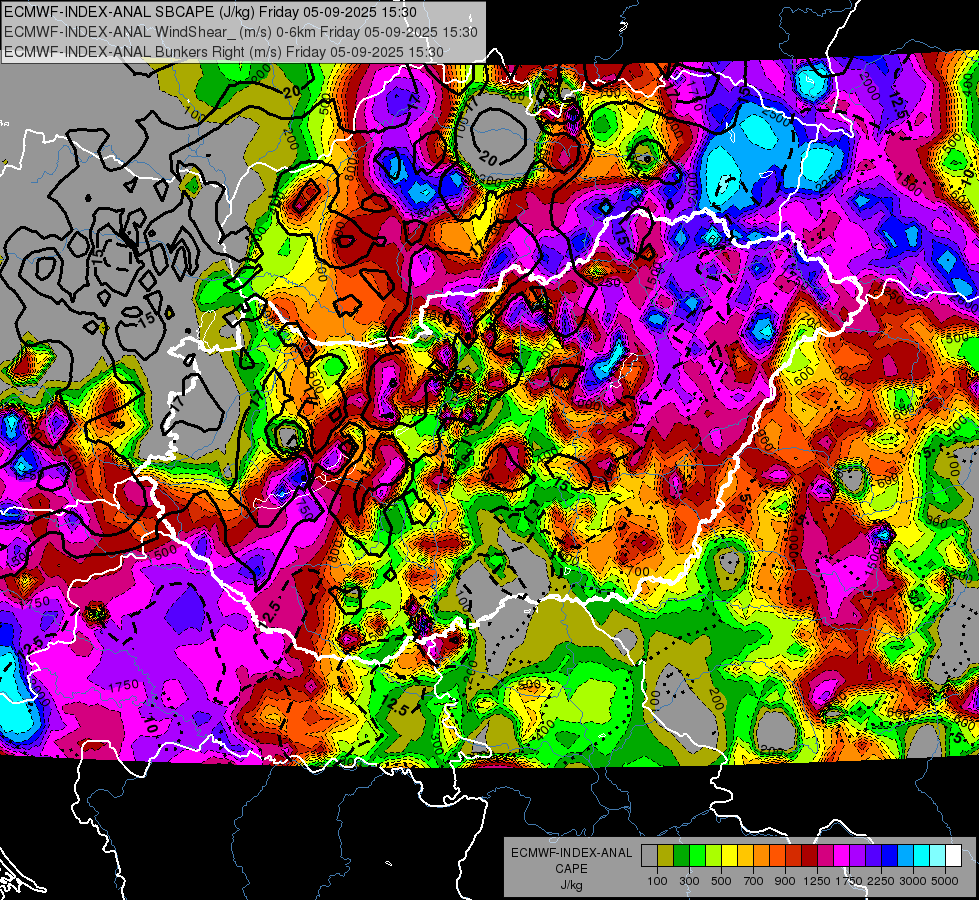
Task: Select the dark red legend swatch above 1250
Action: coord(810,856)
